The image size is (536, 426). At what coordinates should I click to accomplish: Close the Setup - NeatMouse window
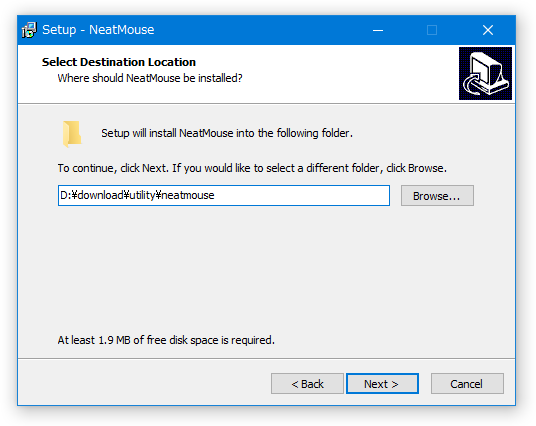click(488, 30)
